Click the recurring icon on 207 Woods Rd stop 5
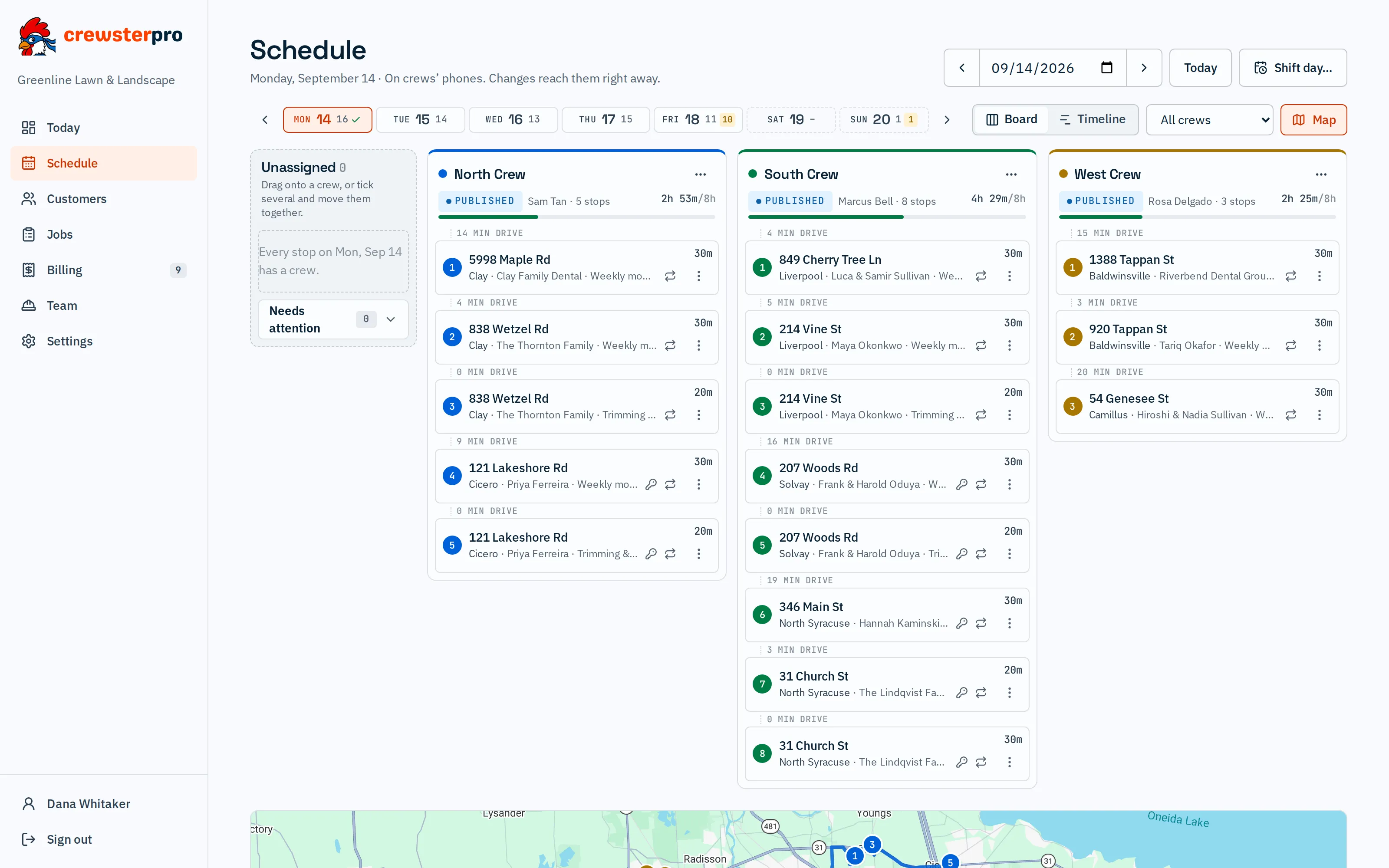Image resolution: width=1389 pixels, height=868 pixels. click(x=981, y=554)
